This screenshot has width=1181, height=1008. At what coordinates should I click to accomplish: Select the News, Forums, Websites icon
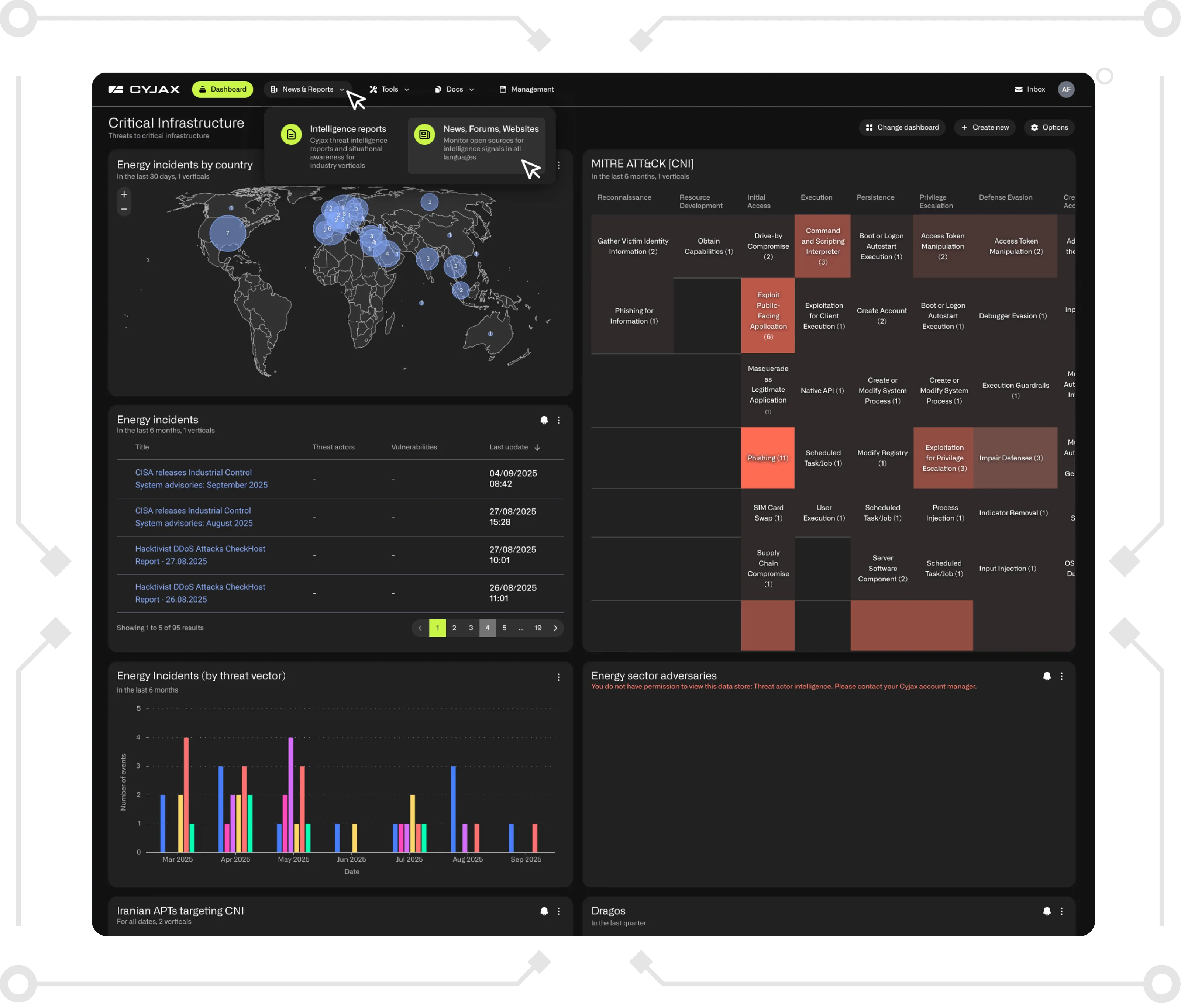pyautogui.click(x=425, y=134)
